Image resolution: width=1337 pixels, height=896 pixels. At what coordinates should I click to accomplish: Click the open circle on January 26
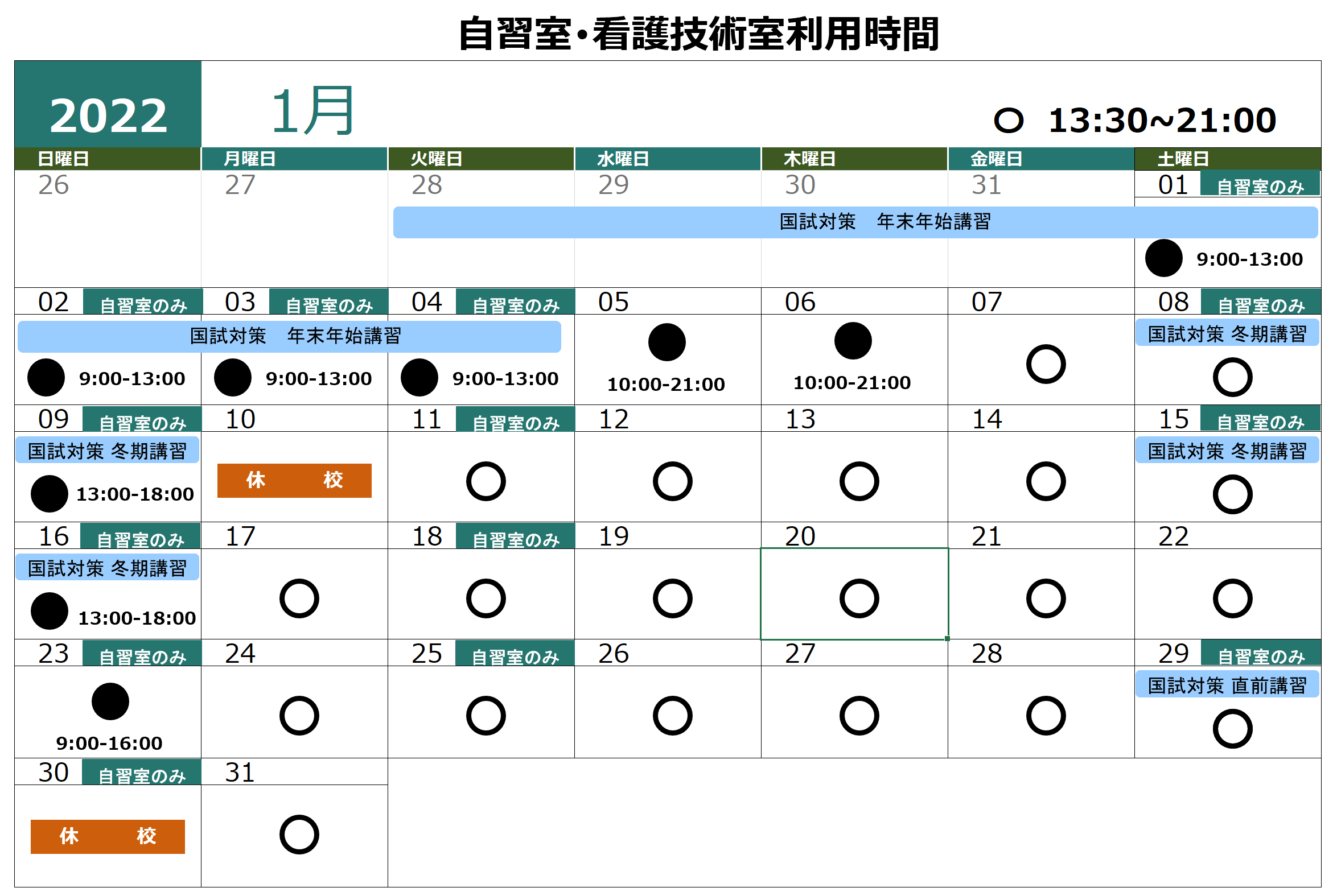tap(673, 716)
